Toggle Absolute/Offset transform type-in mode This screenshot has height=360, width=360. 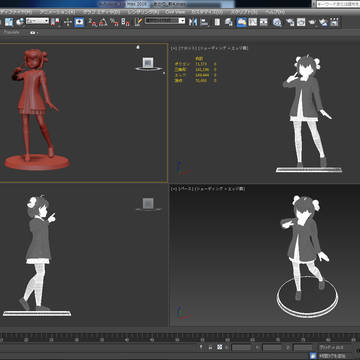219,347
